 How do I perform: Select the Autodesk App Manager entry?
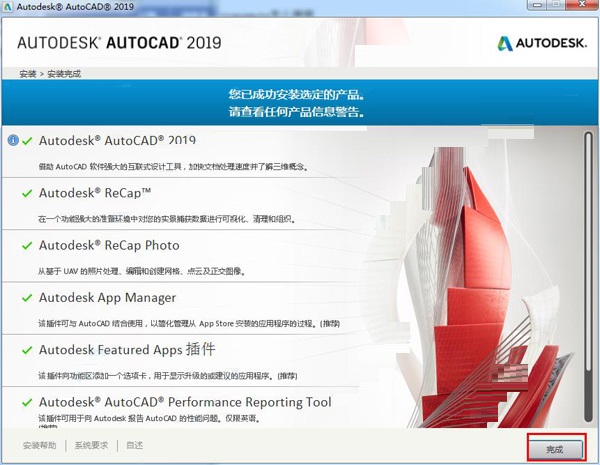(107, 297)
